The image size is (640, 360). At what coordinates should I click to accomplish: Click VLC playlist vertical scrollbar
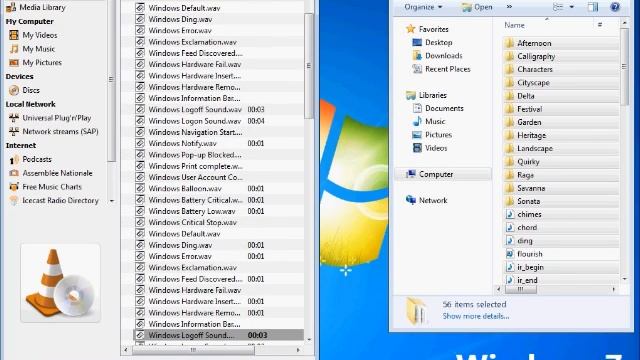(309, 65)
